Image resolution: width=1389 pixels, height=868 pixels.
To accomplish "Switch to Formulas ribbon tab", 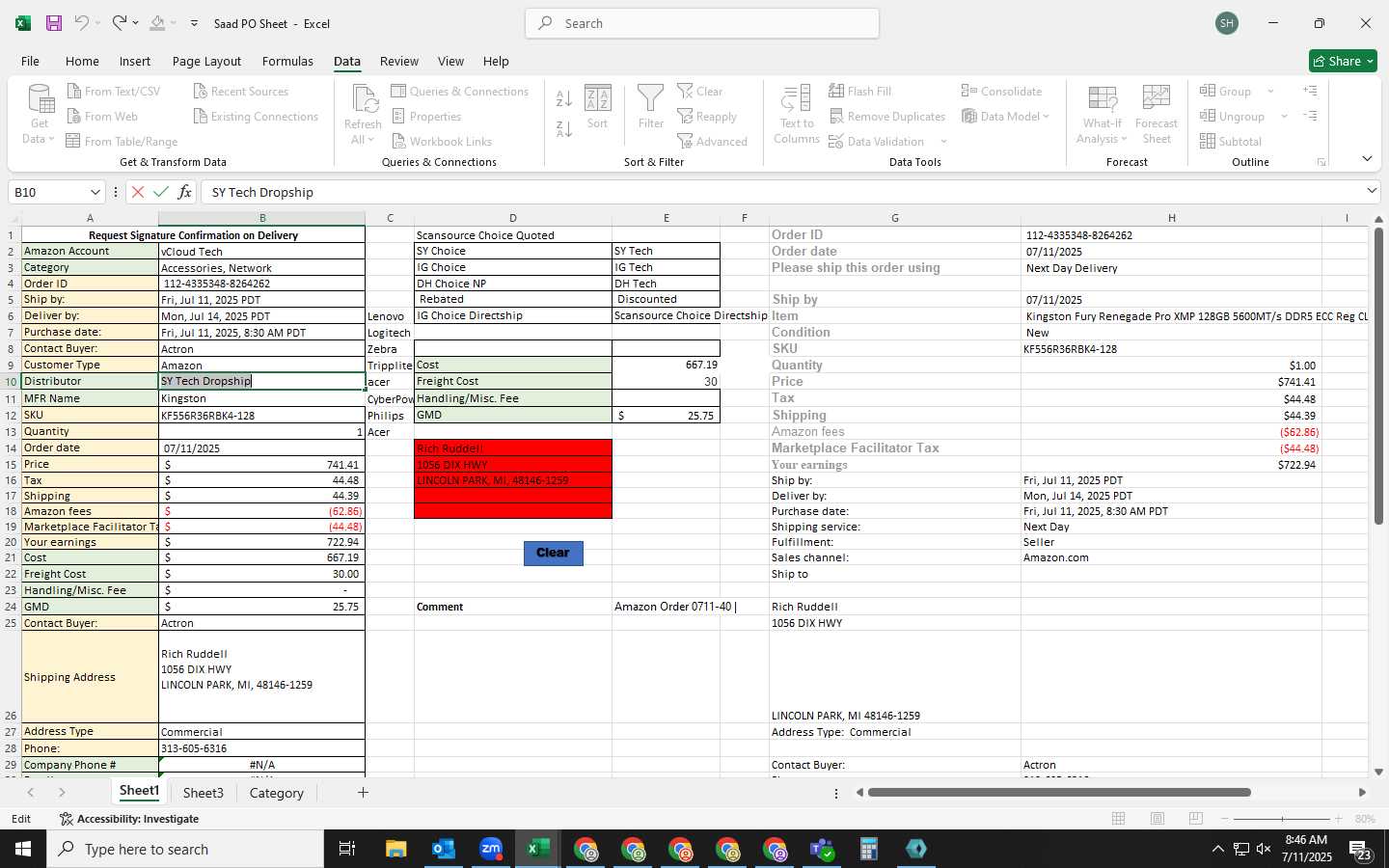I will point(287,61).
